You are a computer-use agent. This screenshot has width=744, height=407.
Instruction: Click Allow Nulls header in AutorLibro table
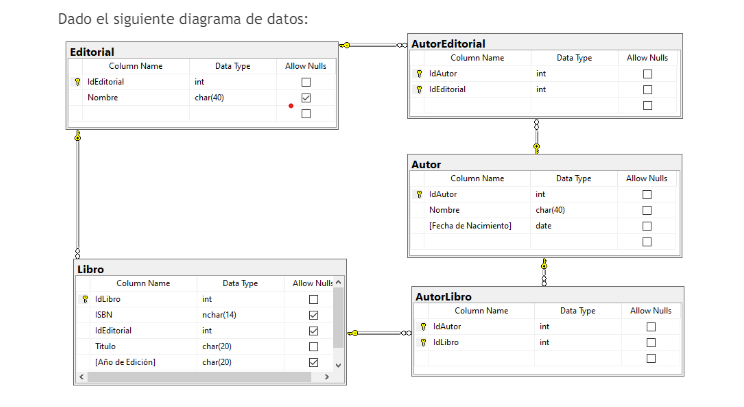click(x=651, y=311)
